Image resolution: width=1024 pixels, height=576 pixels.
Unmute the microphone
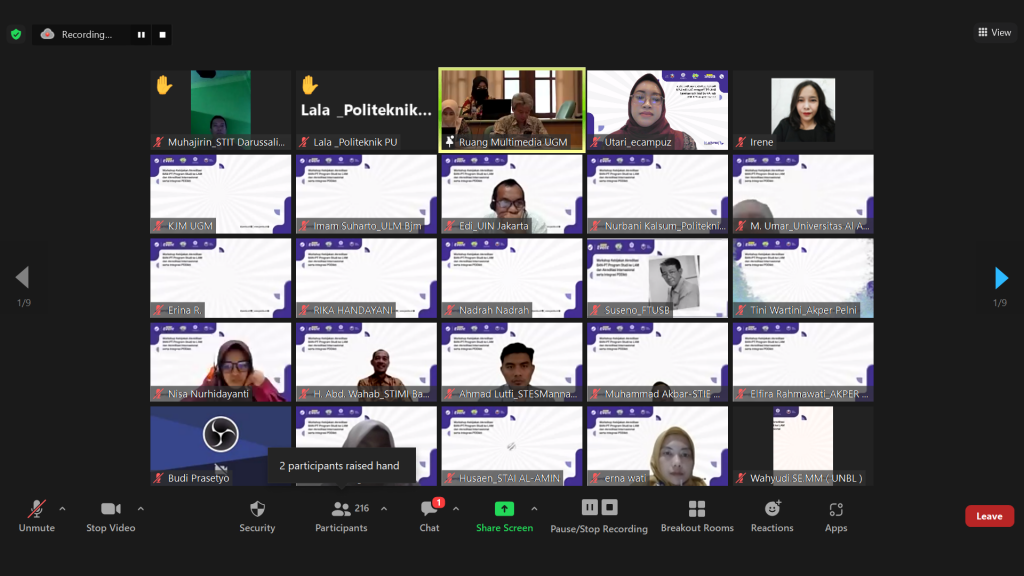tap(37, 517)
